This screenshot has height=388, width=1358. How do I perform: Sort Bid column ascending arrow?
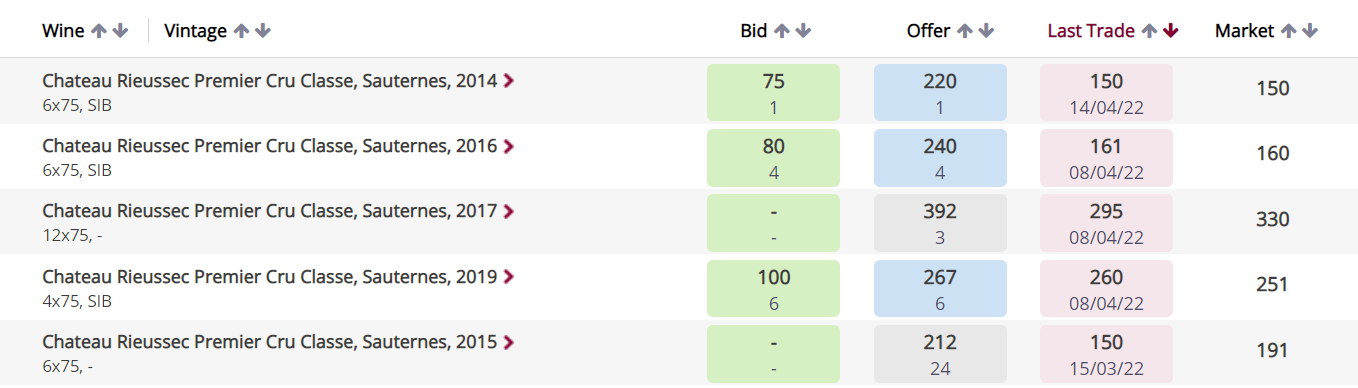[781, 31]
